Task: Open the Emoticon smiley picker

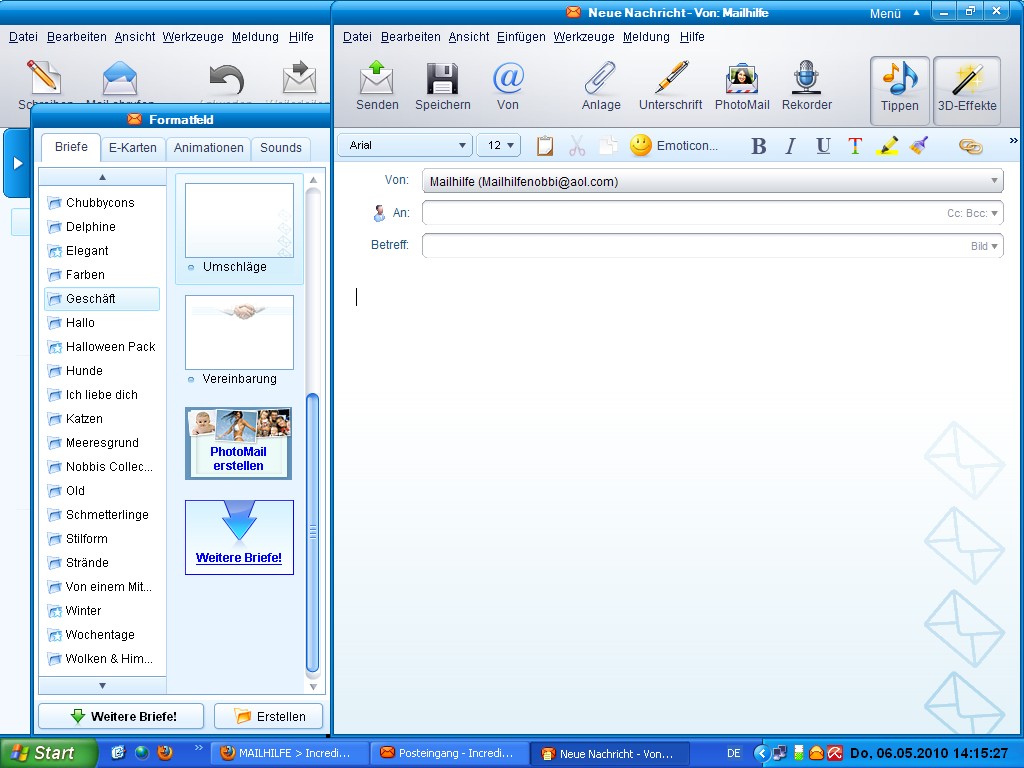Action: (x=673, y=146)
